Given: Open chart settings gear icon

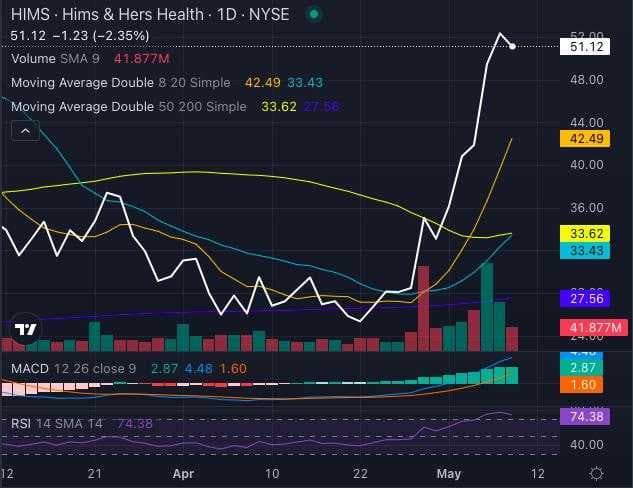Looking at the screenshot, I should (x=597, y=473).
